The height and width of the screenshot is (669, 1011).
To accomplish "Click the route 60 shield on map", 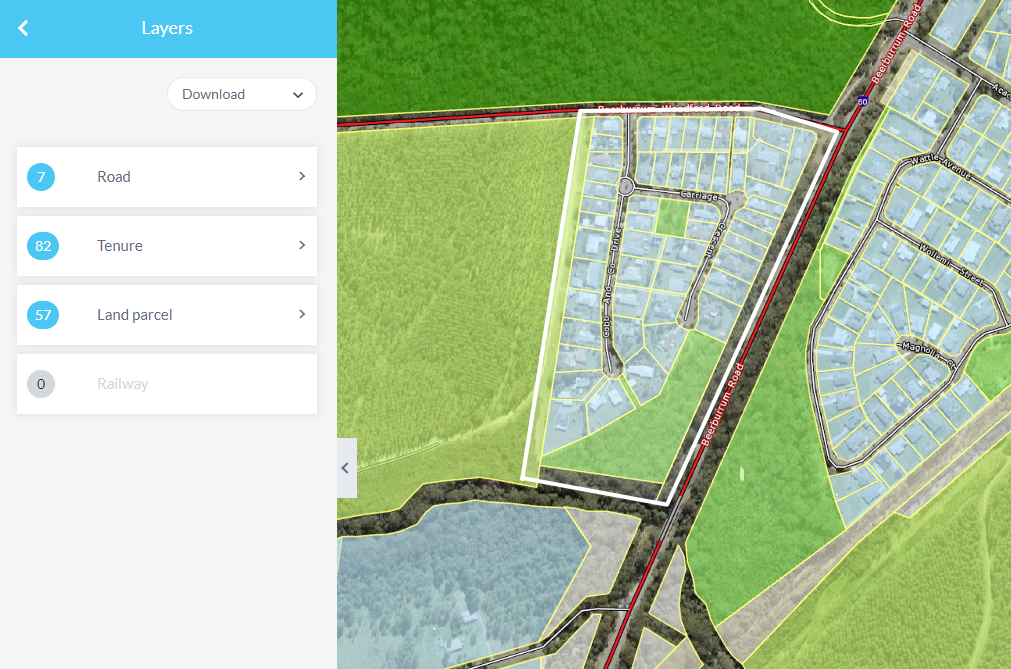I will pyautogui.click(x=862, y=101).
